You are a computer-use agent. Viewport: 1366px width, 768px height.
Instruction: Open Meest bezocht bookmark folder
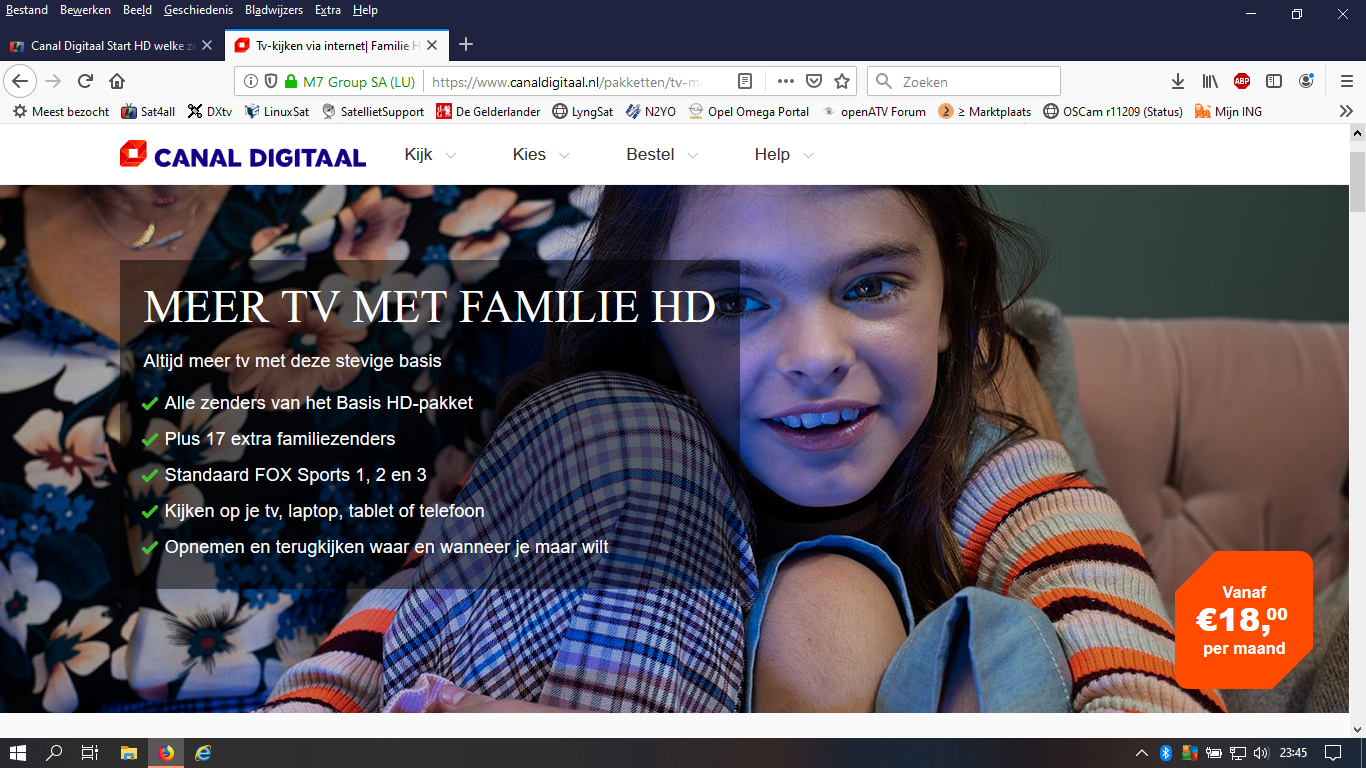pos(61,111)
